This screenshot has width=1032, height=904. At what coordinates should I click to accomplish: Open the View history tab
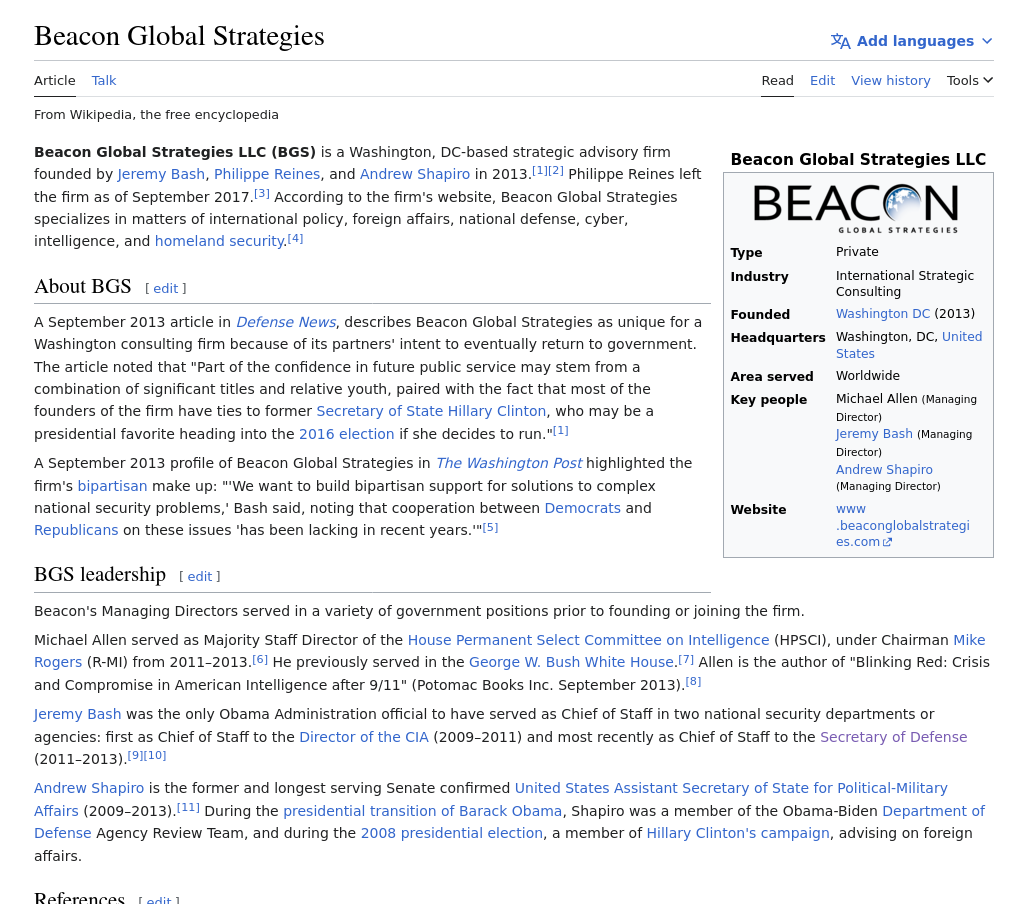tap(890, 80)
